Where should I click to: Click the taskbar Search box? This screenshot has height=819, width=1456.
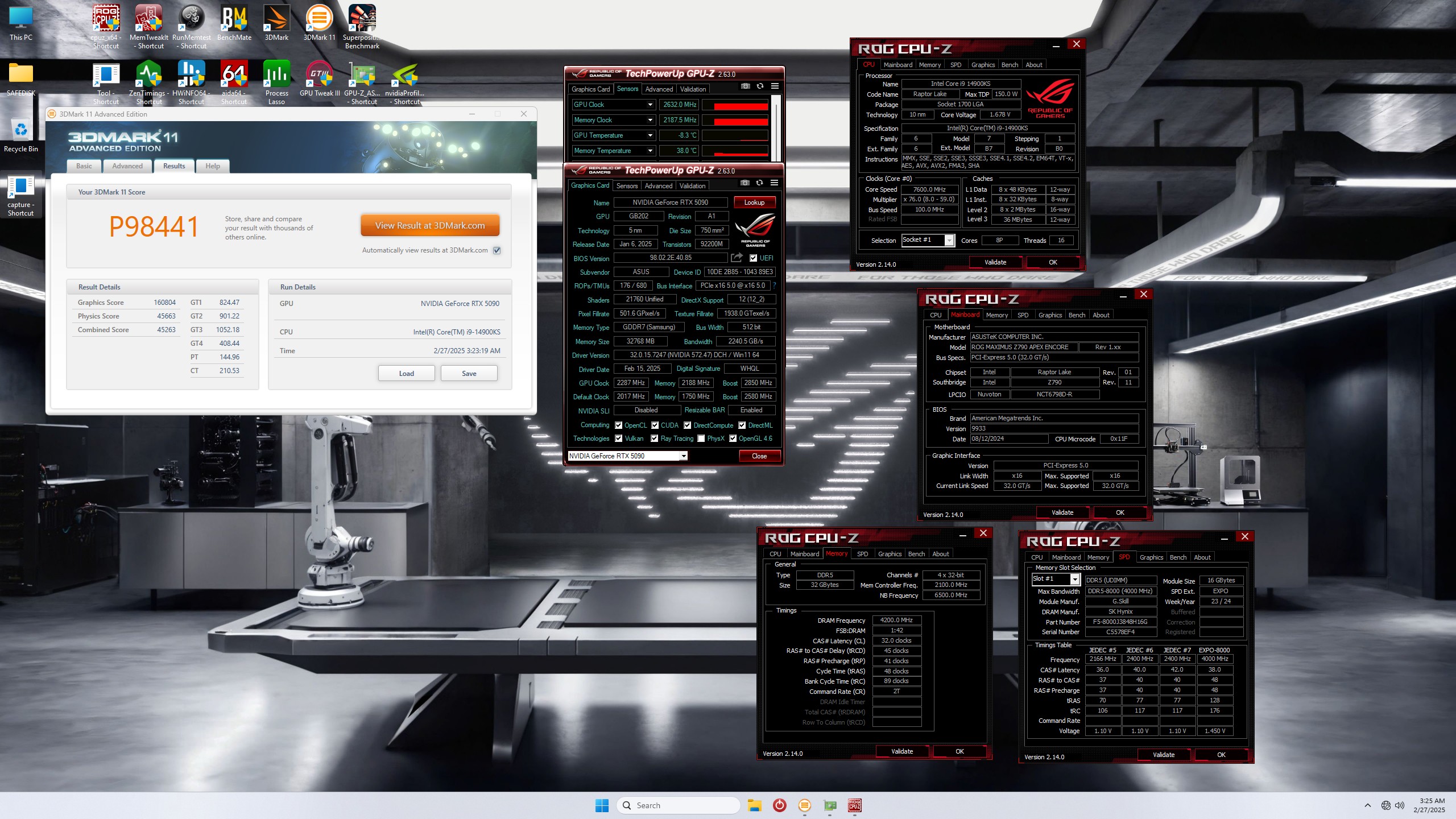pos(679,805)
